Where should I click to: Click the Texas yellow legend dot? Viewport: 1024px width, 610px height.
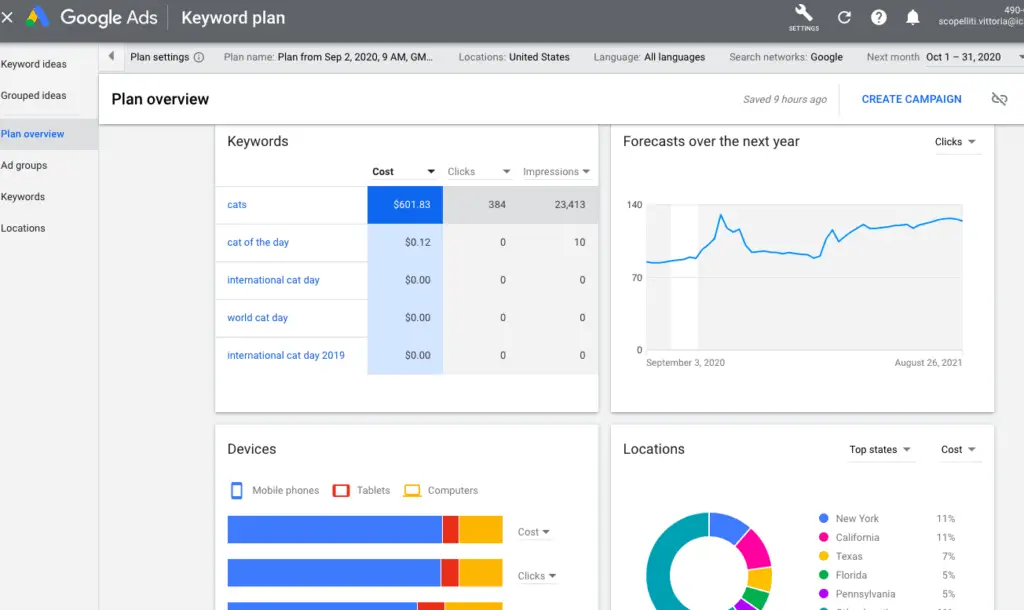coord(824,556)
